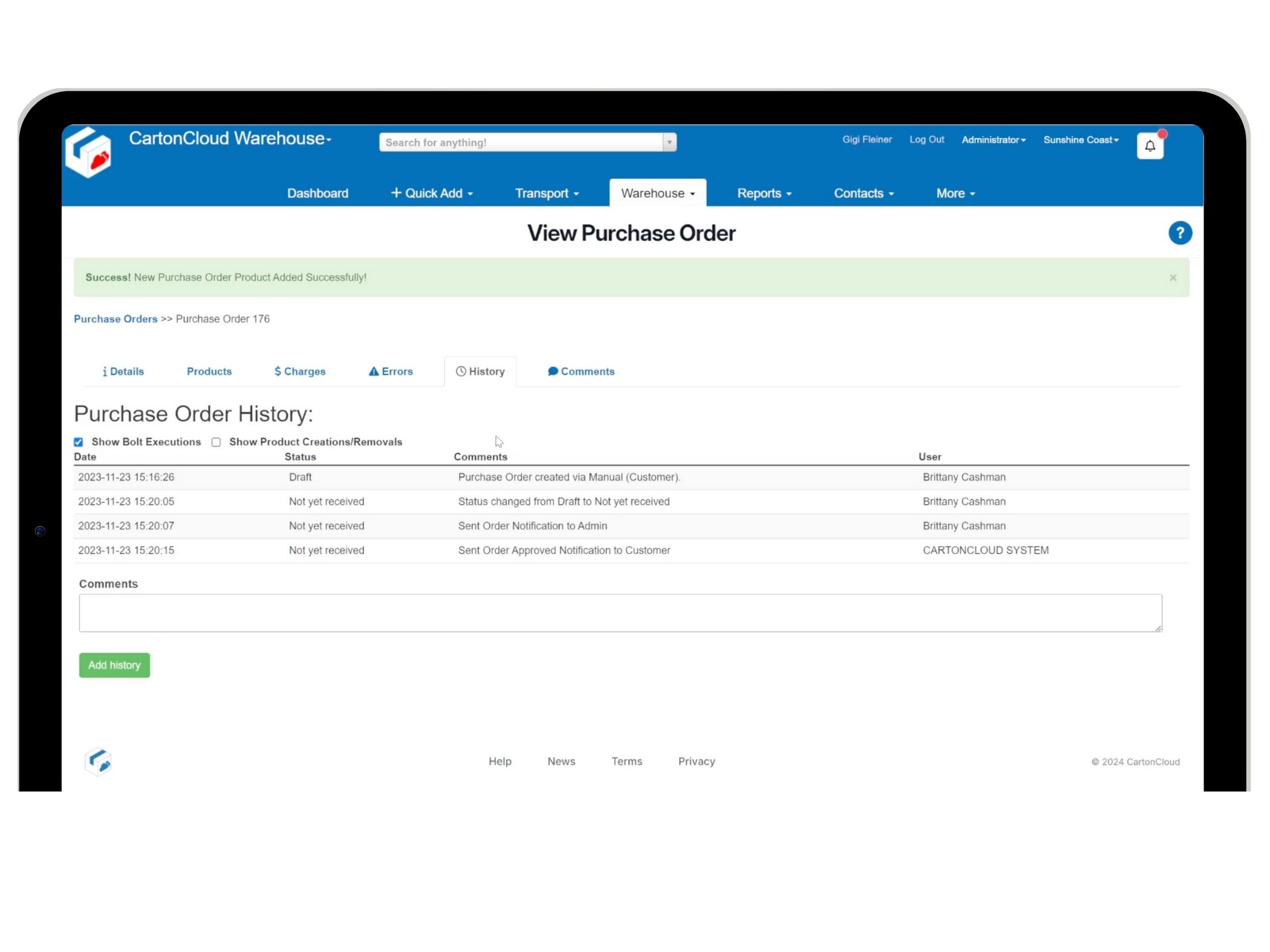Screen dimensions: 1270x952
Task: Expand the search box dropdown arrow
Action: (x=669, y=142)
